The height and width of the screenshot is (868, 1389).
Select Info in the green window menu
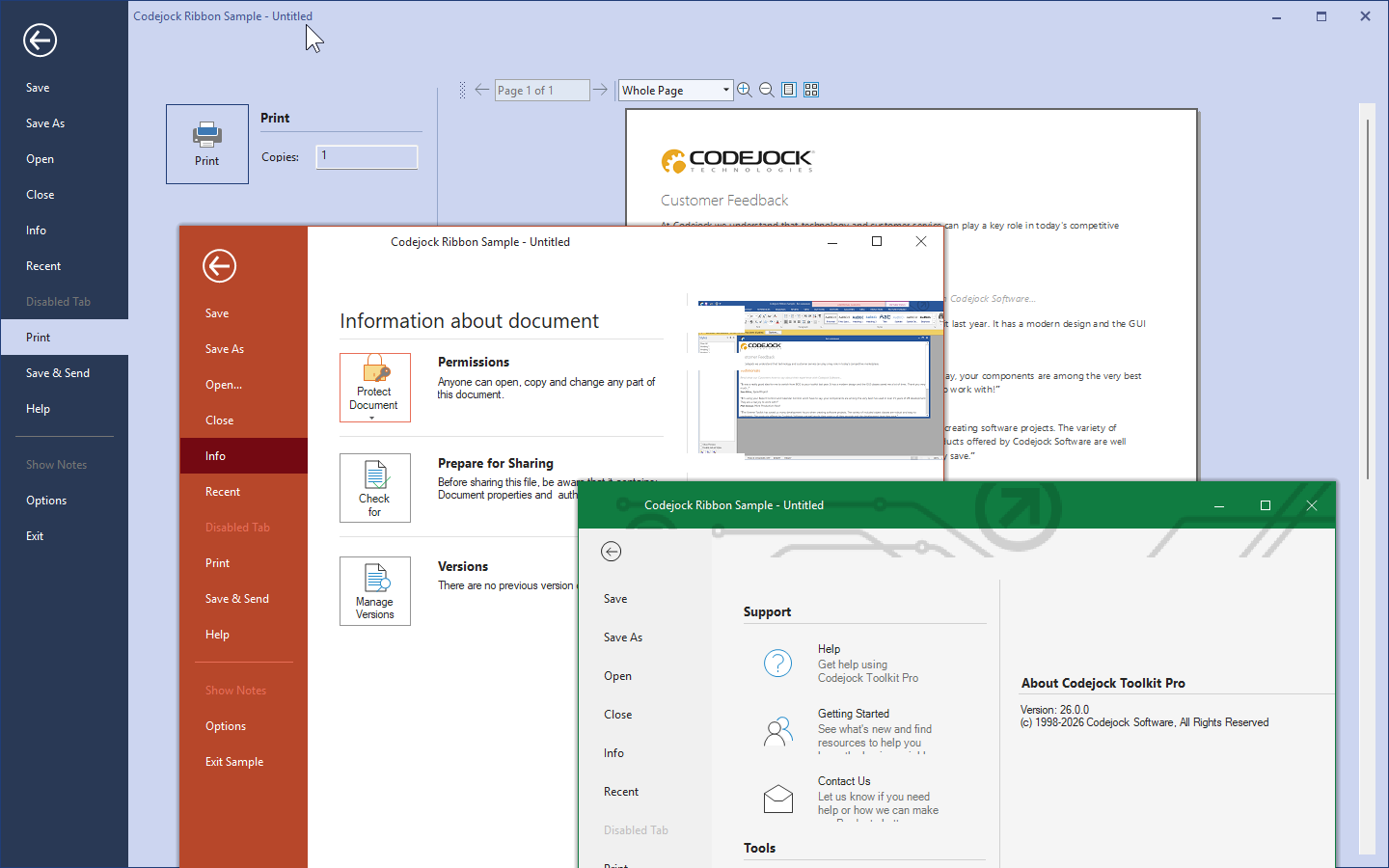pyautogui.click(x=645, y=753)
